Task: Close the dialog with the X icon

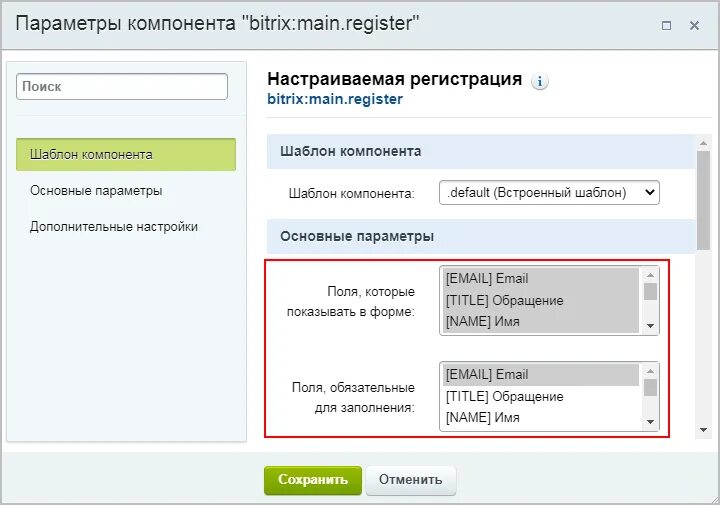Action: click(x=694, y=26)
